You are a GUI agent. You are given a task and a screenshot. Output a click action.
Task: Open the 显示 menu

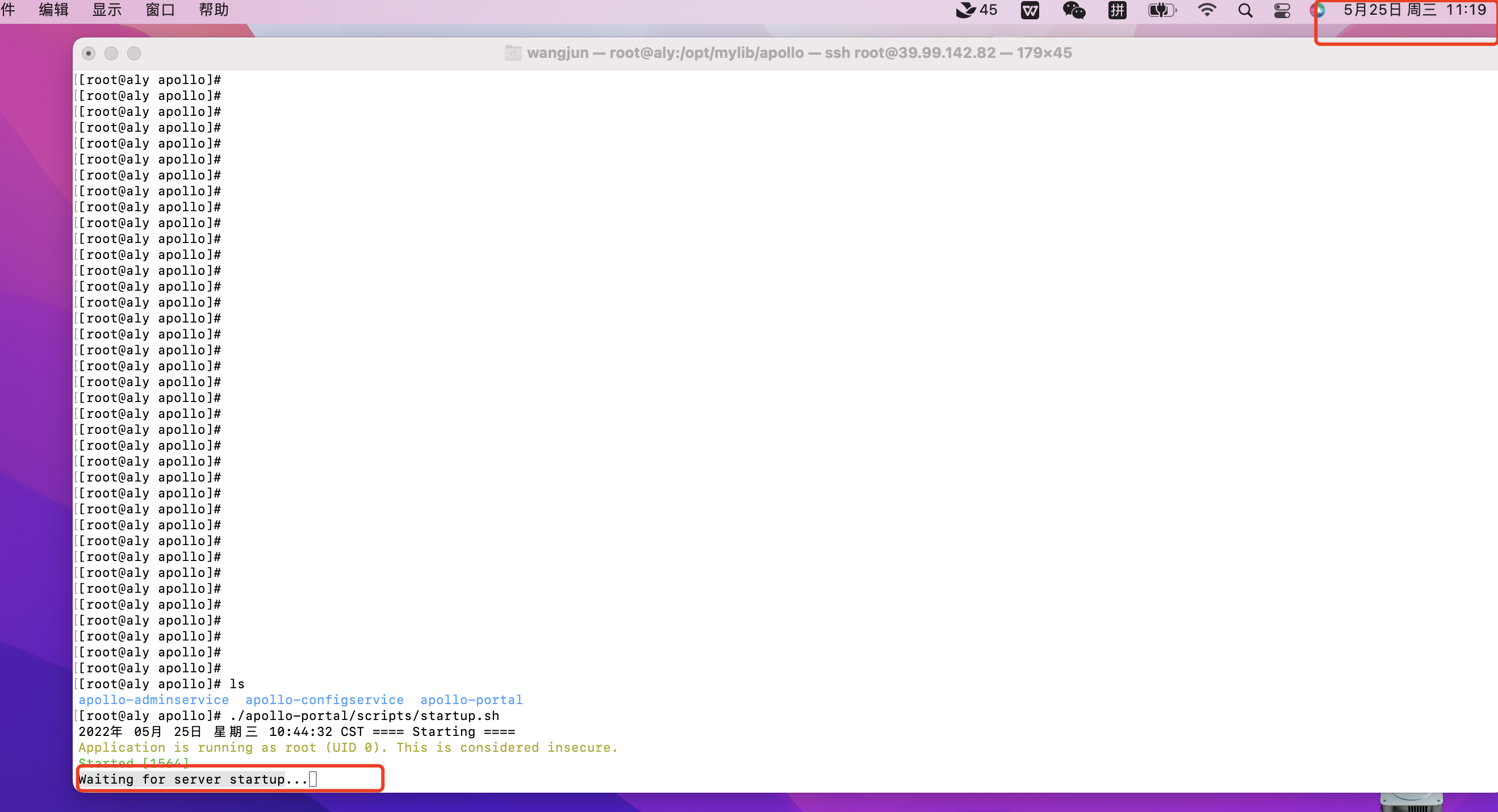(106, 10)
